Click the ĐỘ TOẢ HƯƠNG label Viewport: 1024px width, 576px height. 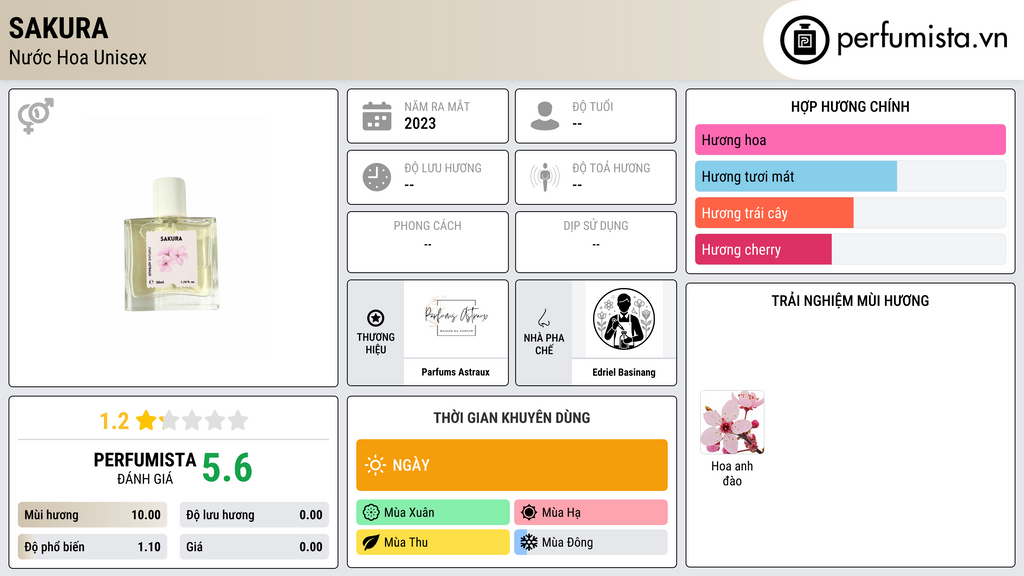611,168
